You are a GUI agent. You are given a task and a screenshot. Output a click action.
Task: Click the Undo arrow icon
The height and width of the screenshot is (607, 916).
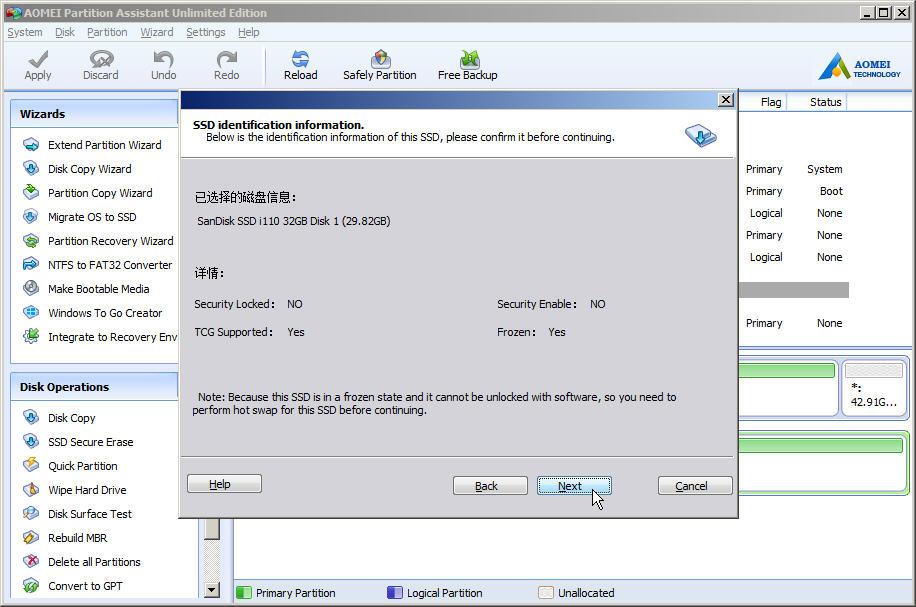click(x=164, y=59)
